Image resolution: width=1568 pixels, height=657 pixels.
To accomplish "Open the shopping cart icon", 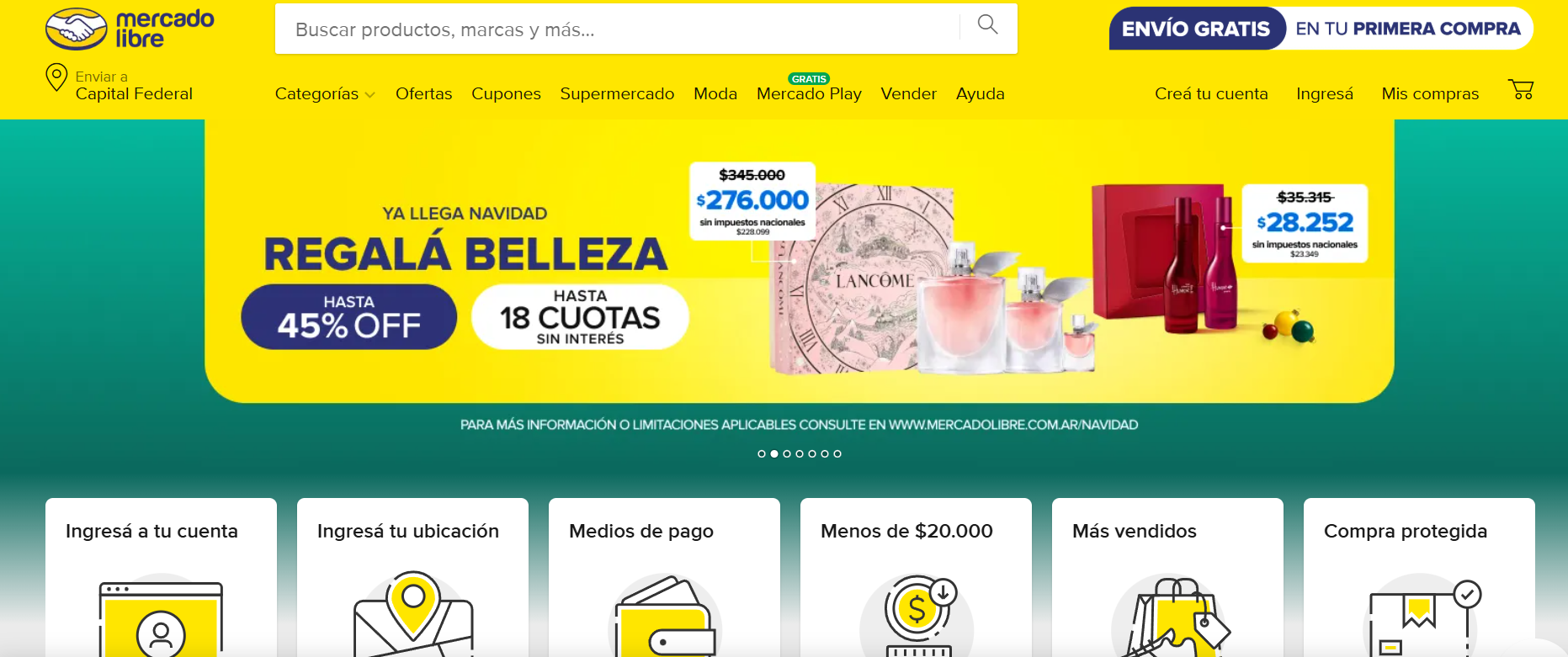I will (1521, 90).
